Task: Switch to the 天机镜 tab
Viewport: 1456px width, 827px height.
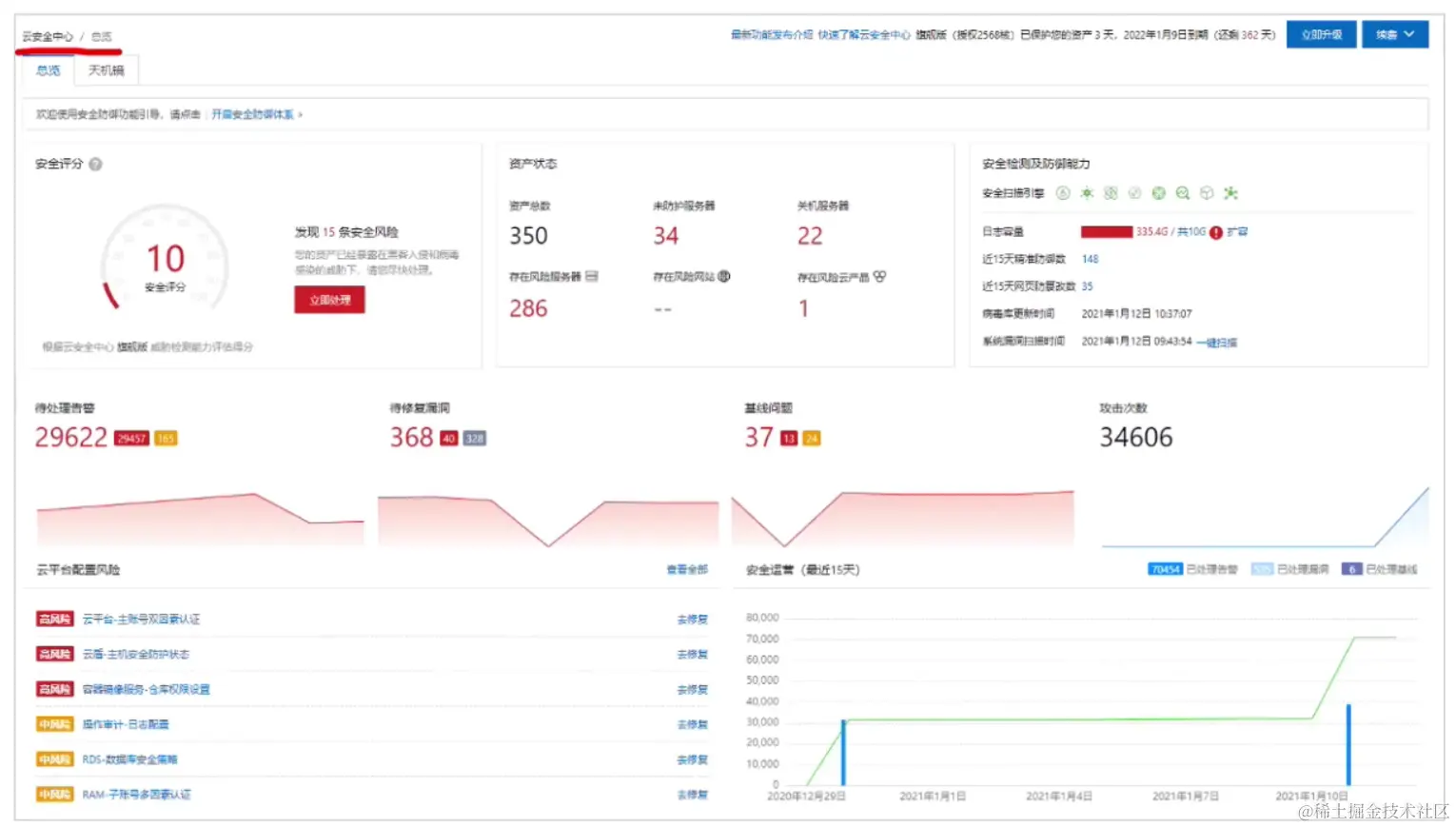Action: 106,70
